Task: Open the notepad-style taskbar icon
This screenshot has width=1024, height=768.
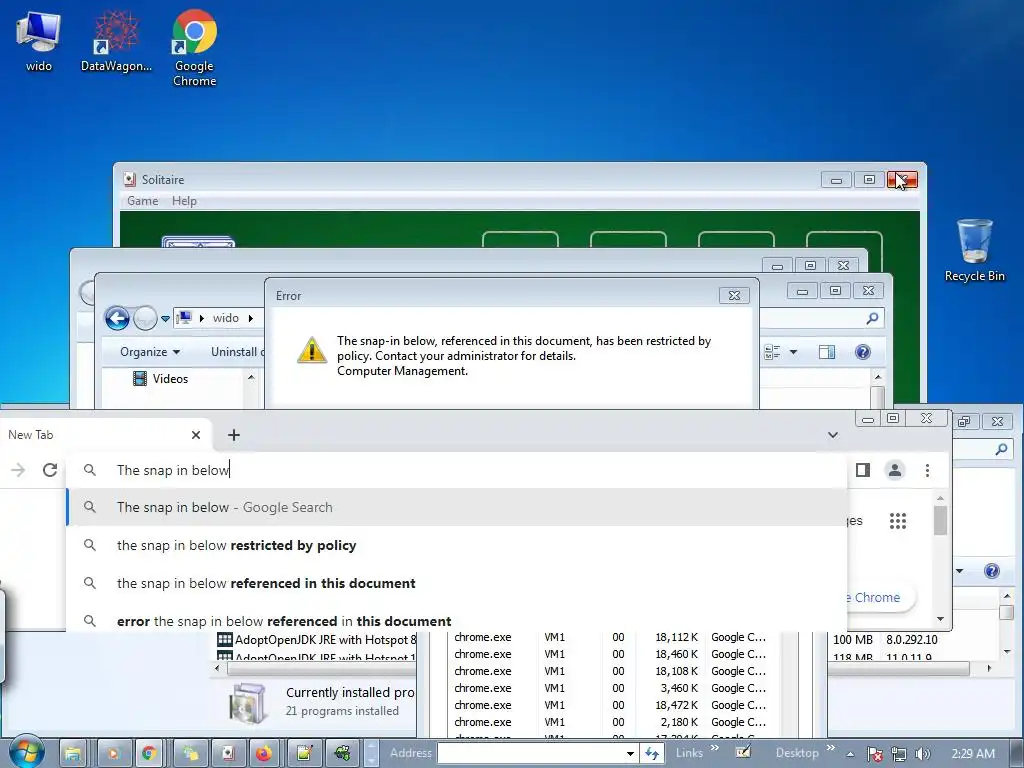Action: pyautogui.click(x=304, y=754)
